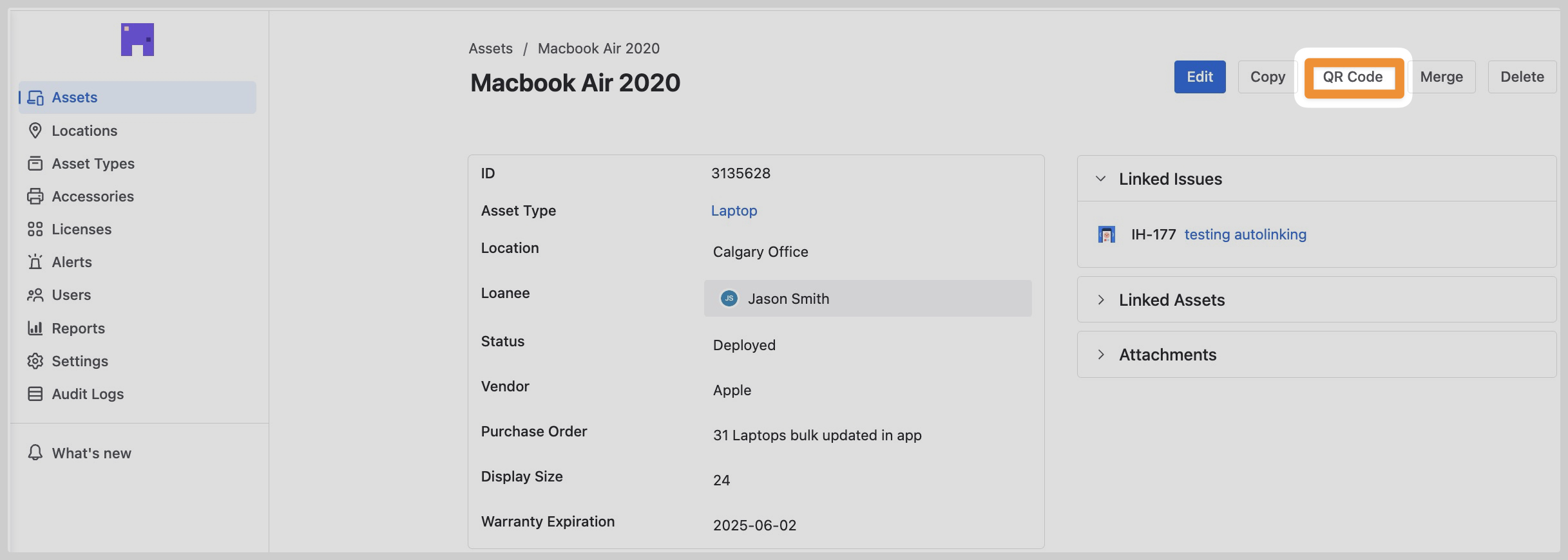Click the Merge button
The width and height of the screenshot is (1568, 560).
(1441, 77)
